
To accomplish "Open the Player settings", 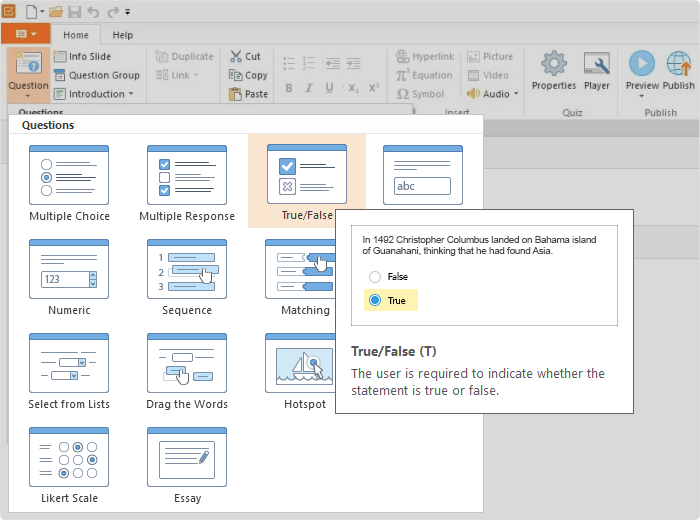I will pos(597,70).
